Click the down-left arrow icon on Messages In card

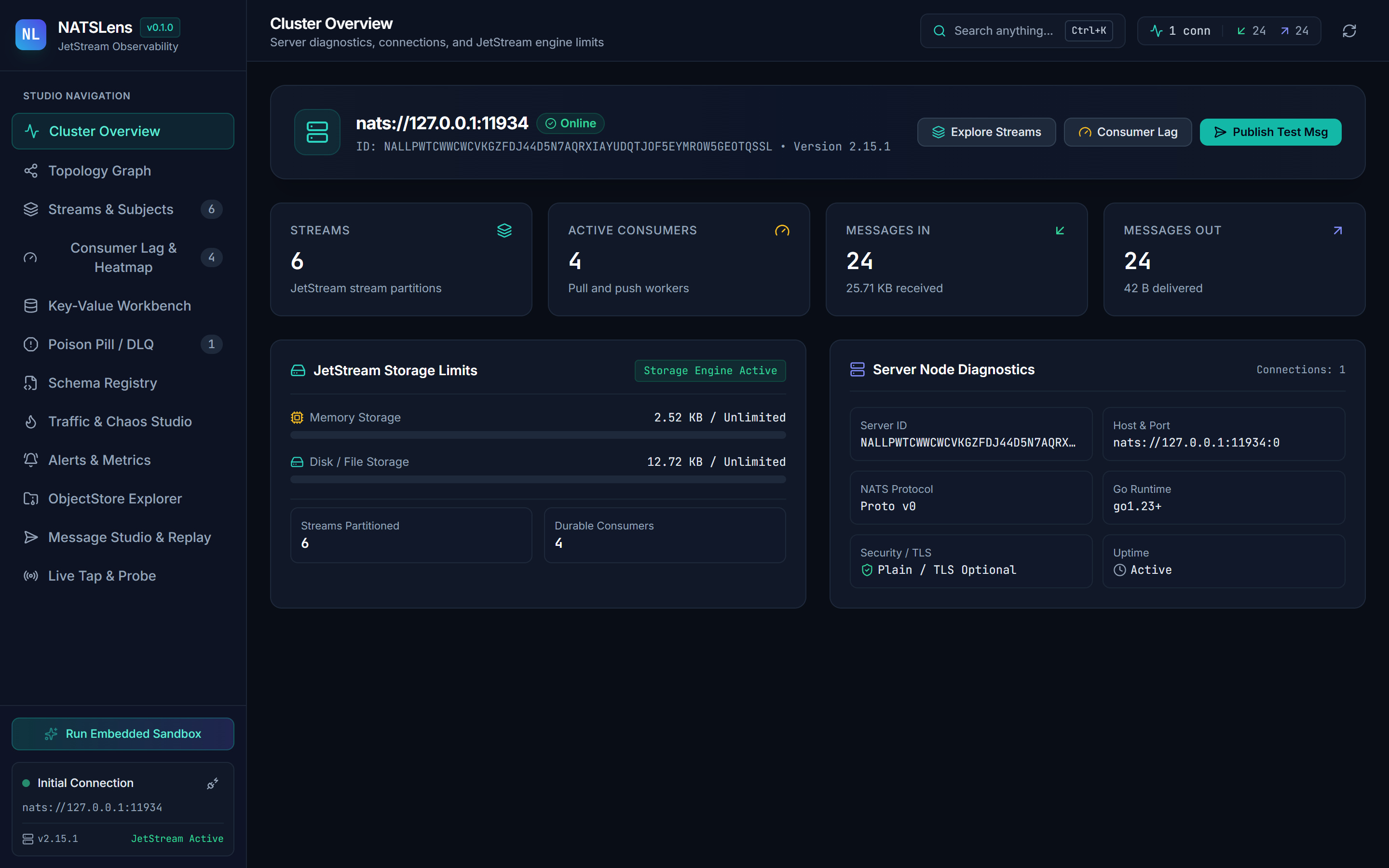point(1060,230)
